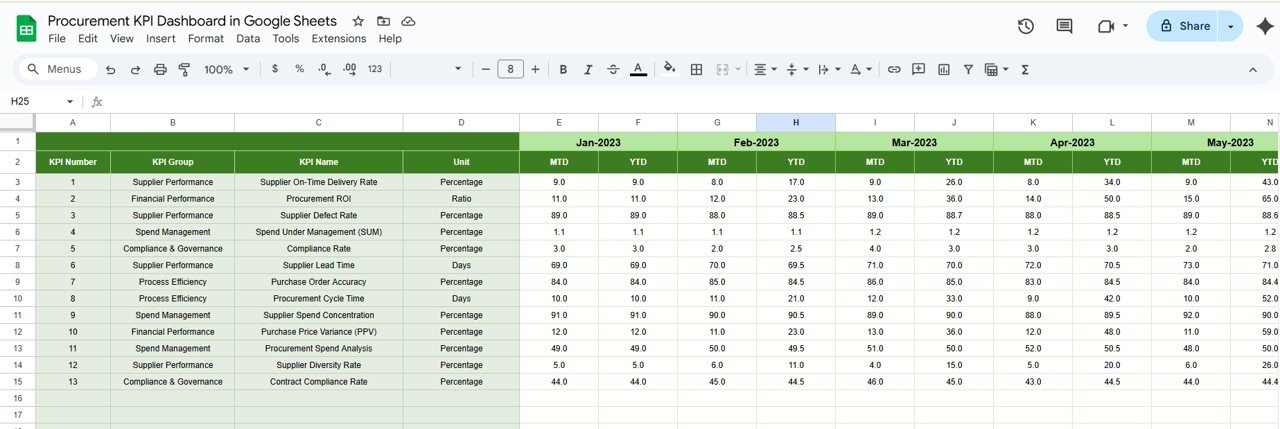Open the Gemini sparkle assistant

1263,27
